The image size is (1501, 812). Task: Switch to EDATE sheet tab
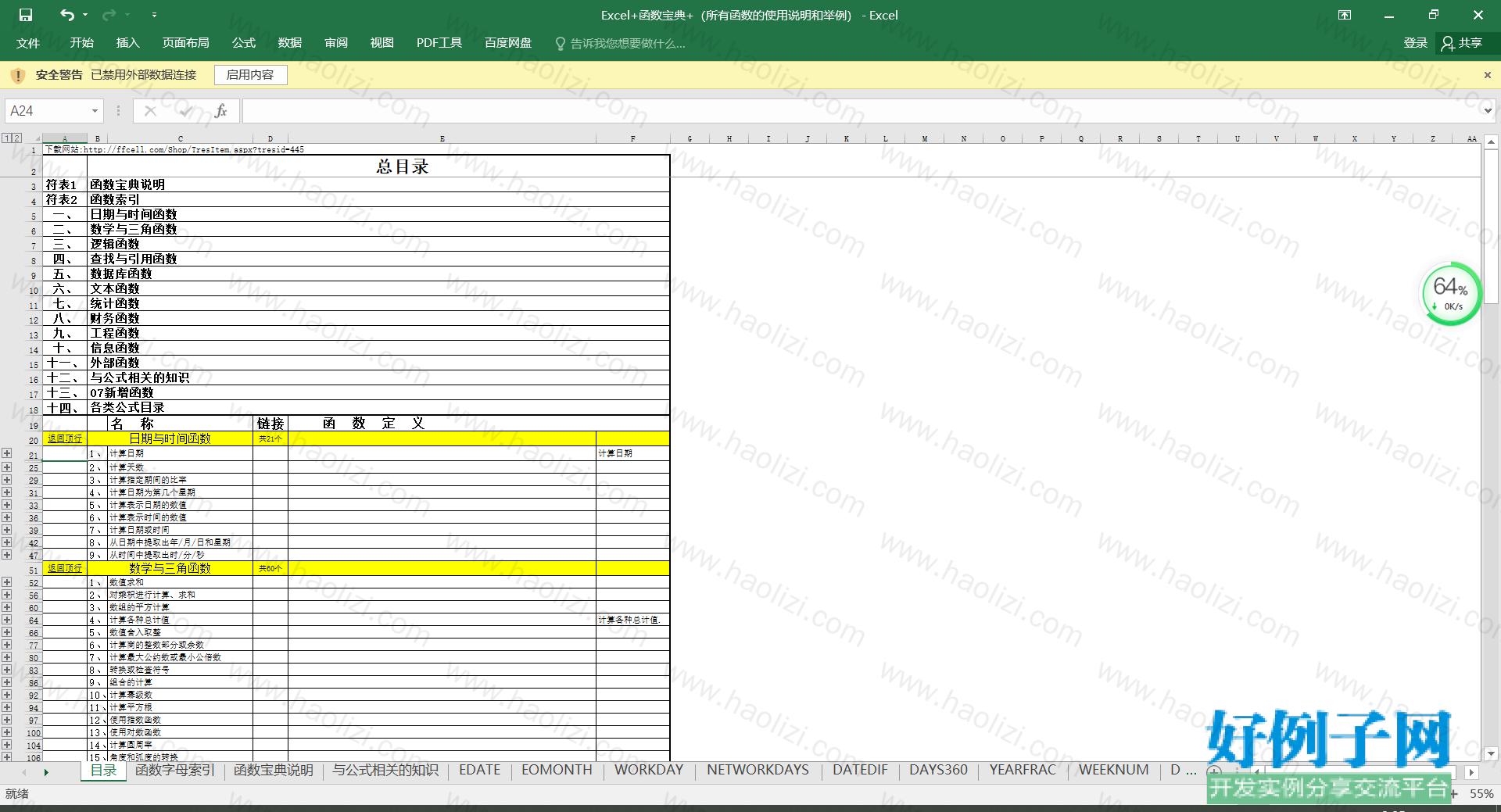coord(480,771)
